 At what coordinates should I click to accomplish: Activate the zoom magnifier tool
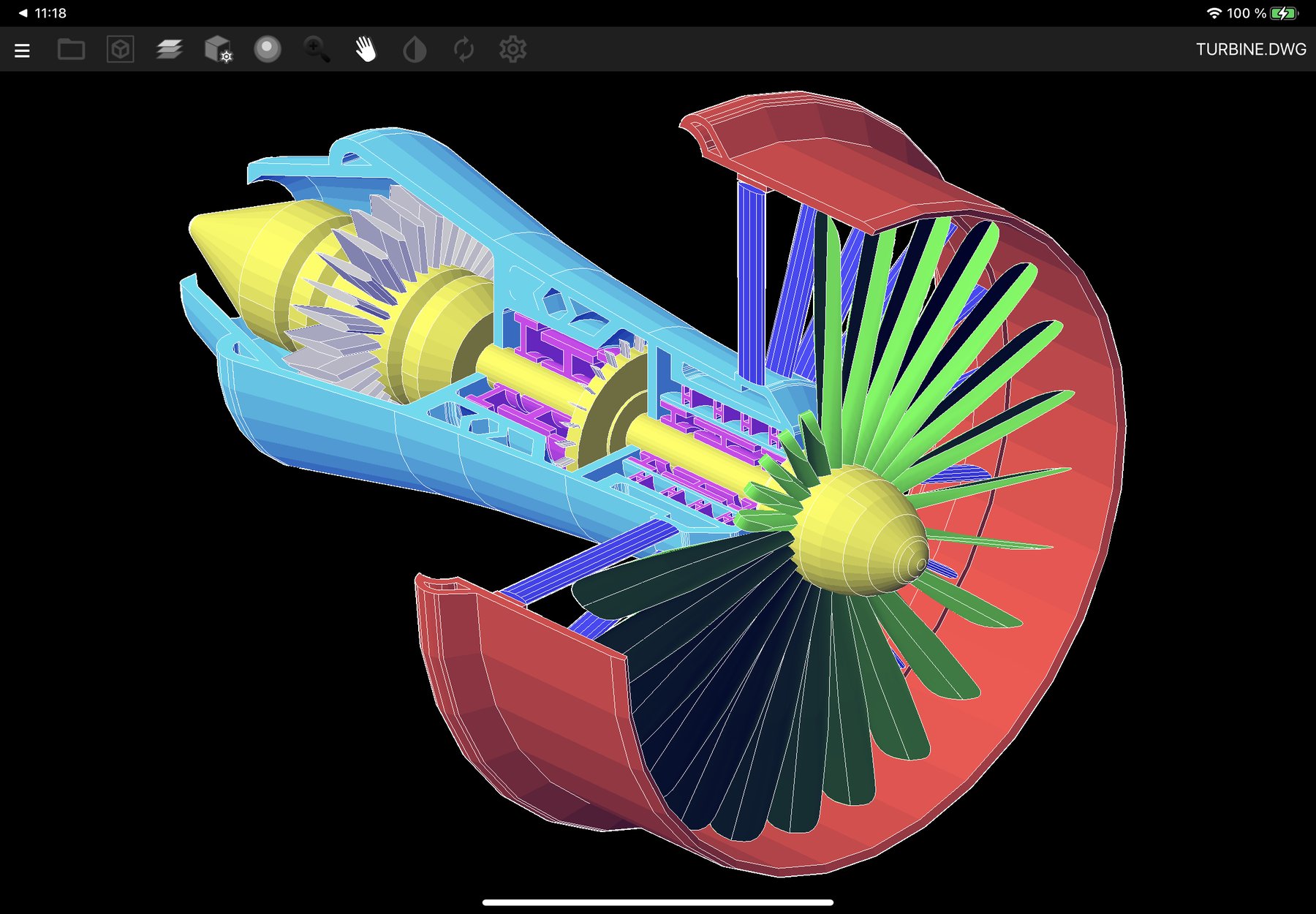click(316, 50)
